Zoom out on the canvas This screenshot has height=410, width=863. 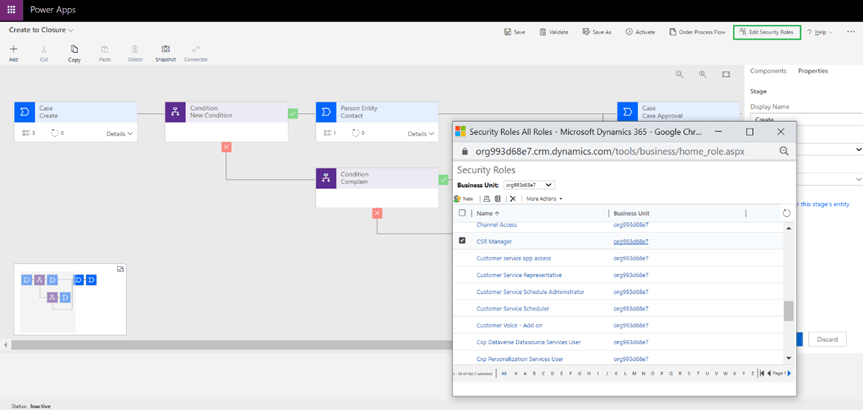pyautogui.click(x=680, y=74)
